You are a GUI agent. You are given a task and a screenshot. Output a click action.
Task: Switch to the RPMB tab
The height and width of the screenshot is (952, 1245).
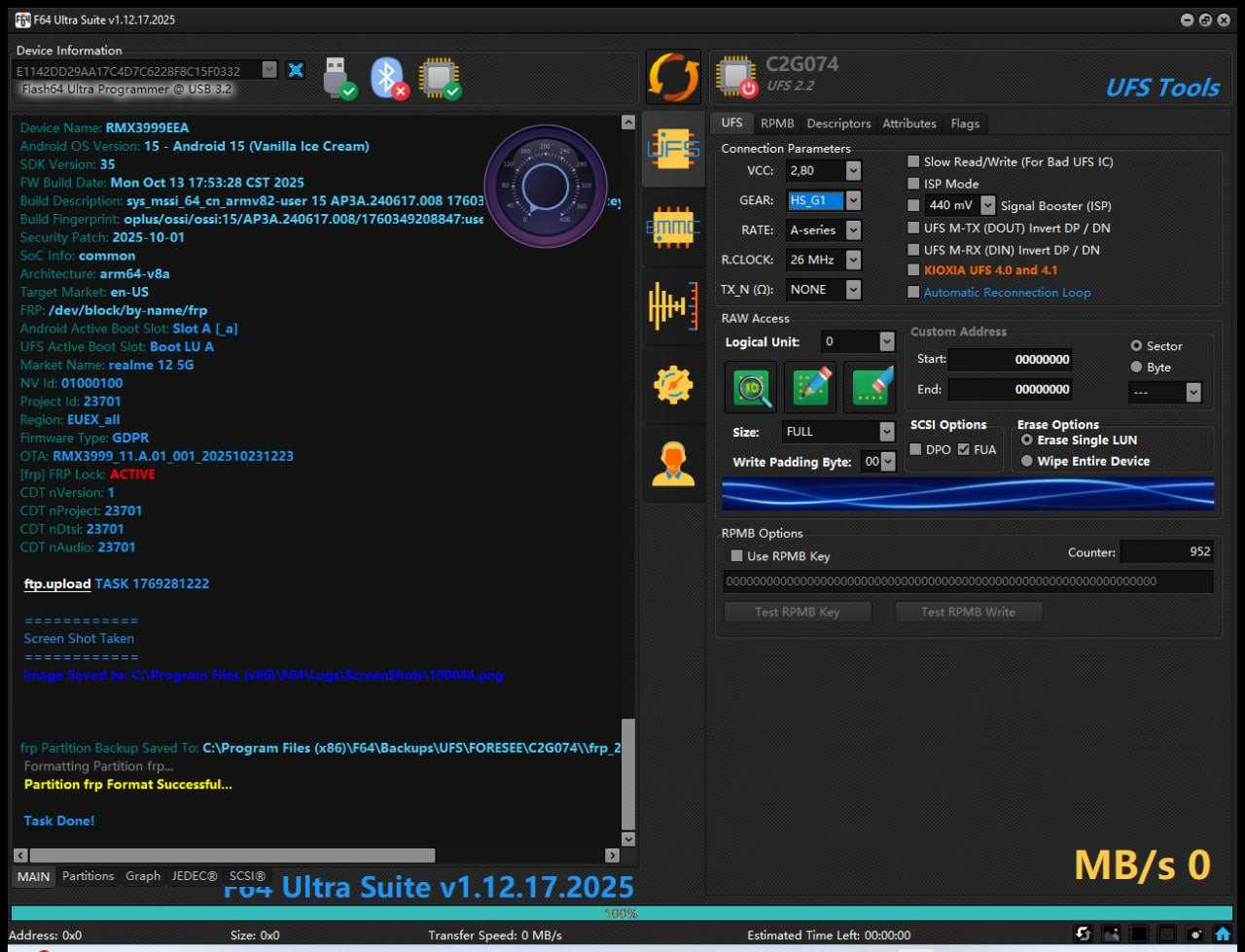click(777, 123)
